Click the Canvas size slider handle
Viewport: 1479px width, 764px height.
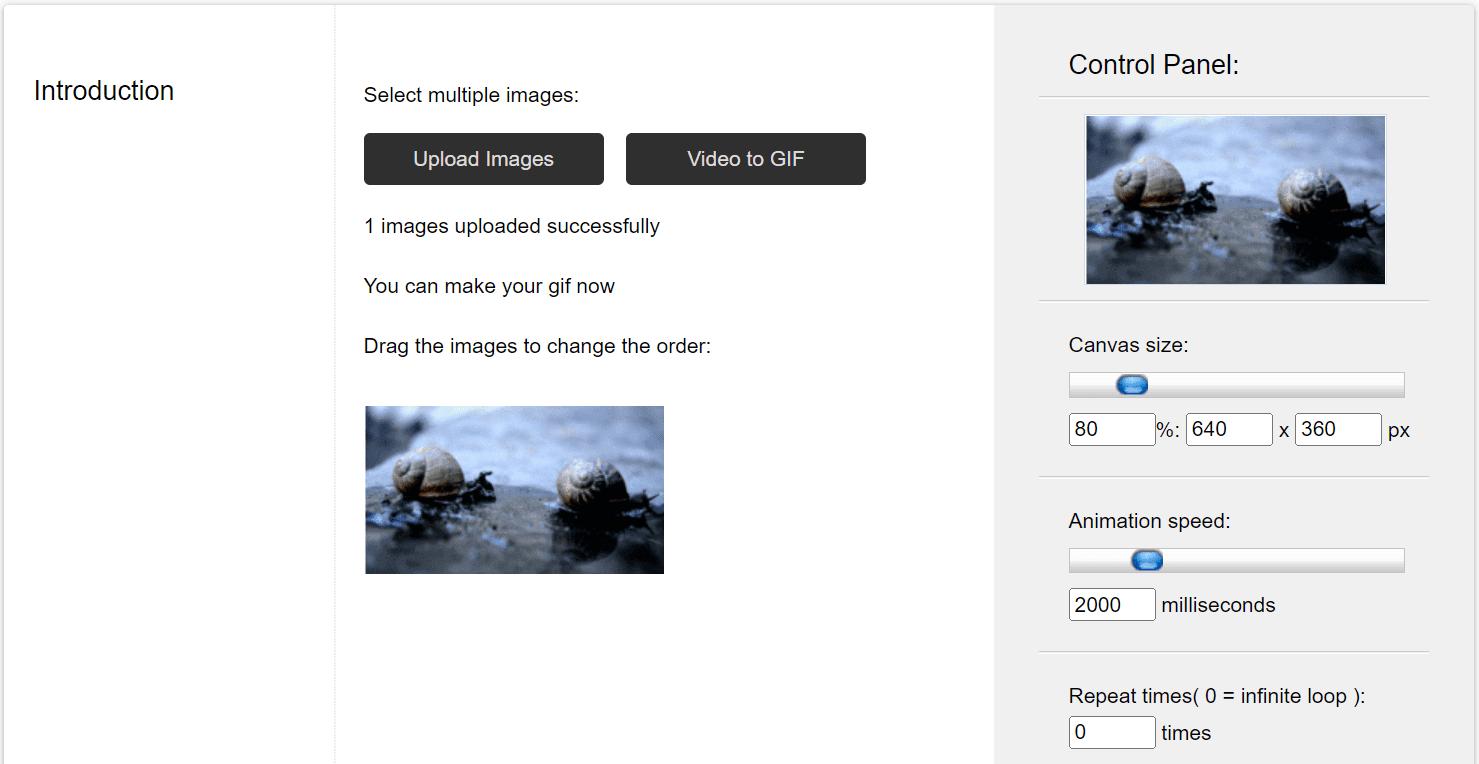(1132, 385)
